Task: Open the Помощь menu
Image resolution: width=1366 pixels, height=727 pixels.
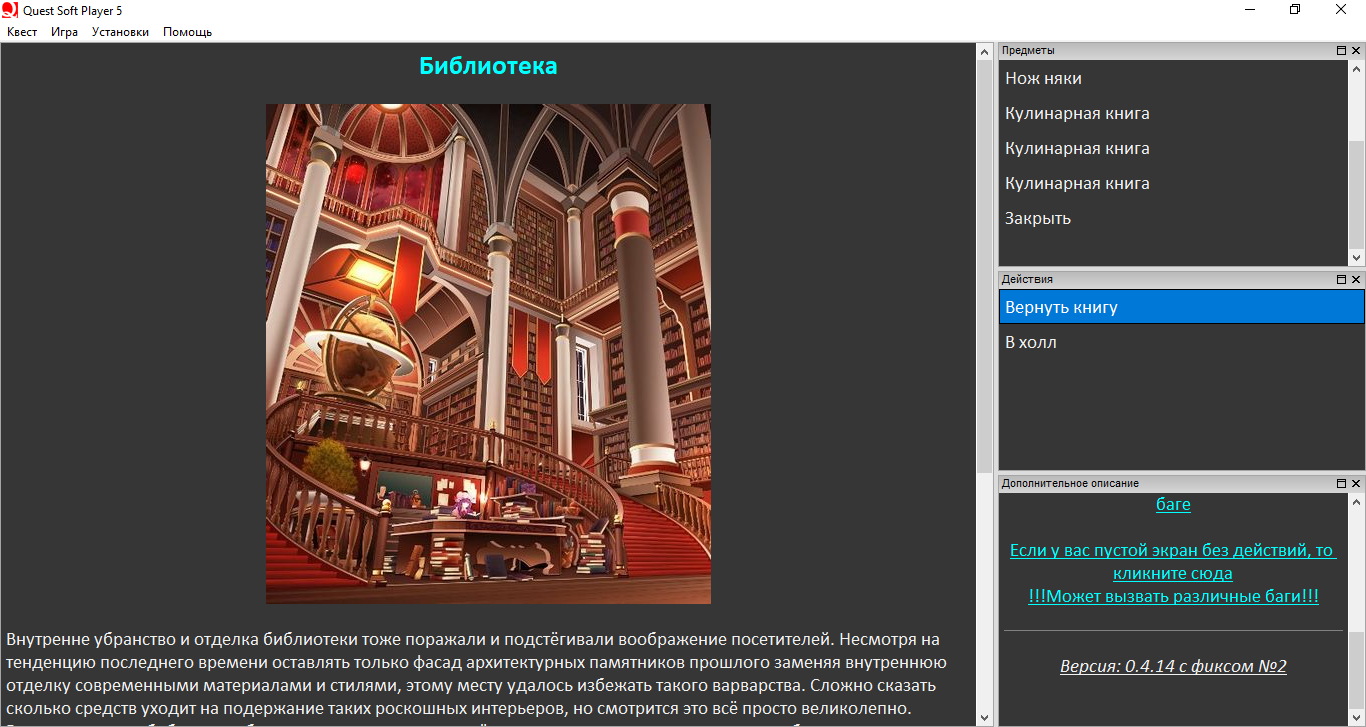Action: 187,32
